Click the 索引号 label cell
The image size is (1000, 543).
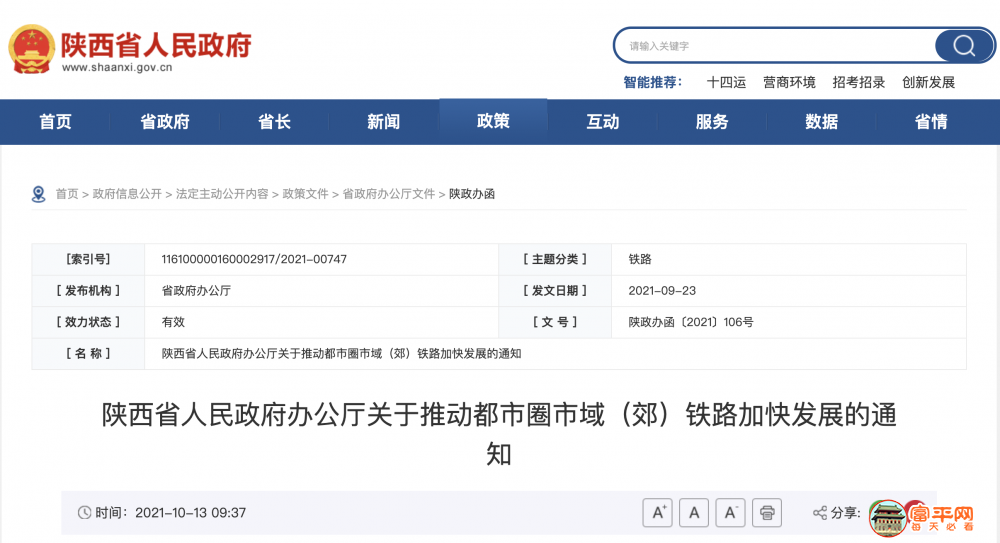(x=88, y=259)
